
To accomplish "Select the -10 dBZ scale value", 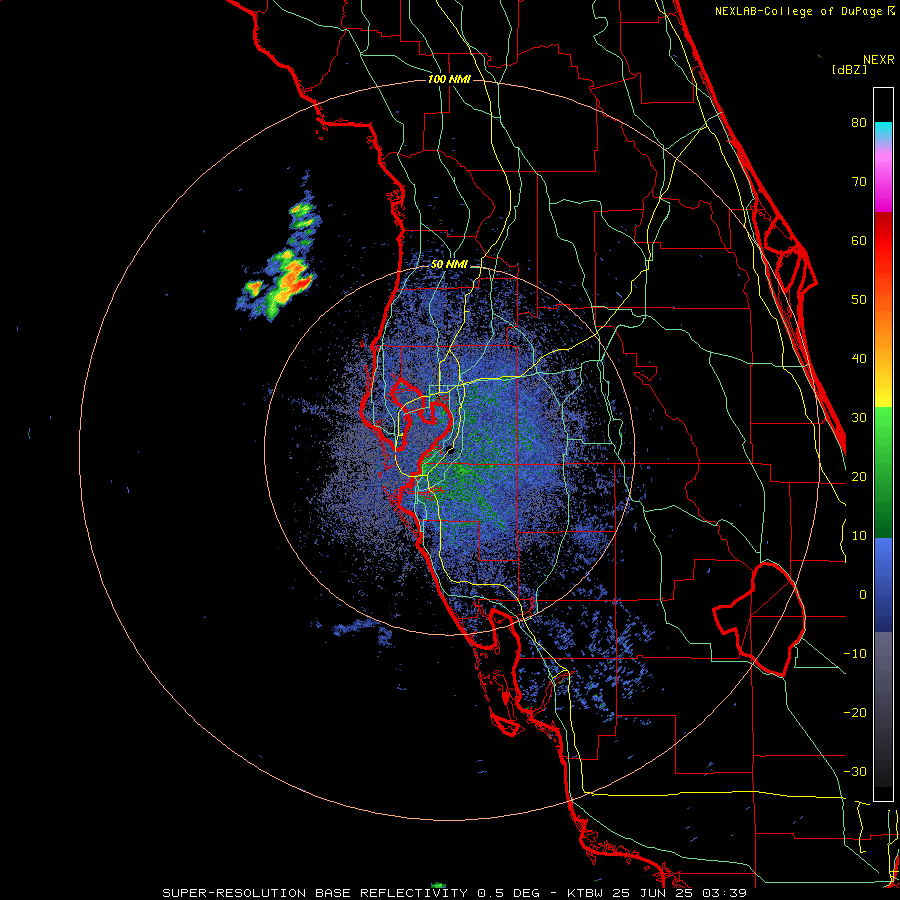I will click(x=855, y=654).
